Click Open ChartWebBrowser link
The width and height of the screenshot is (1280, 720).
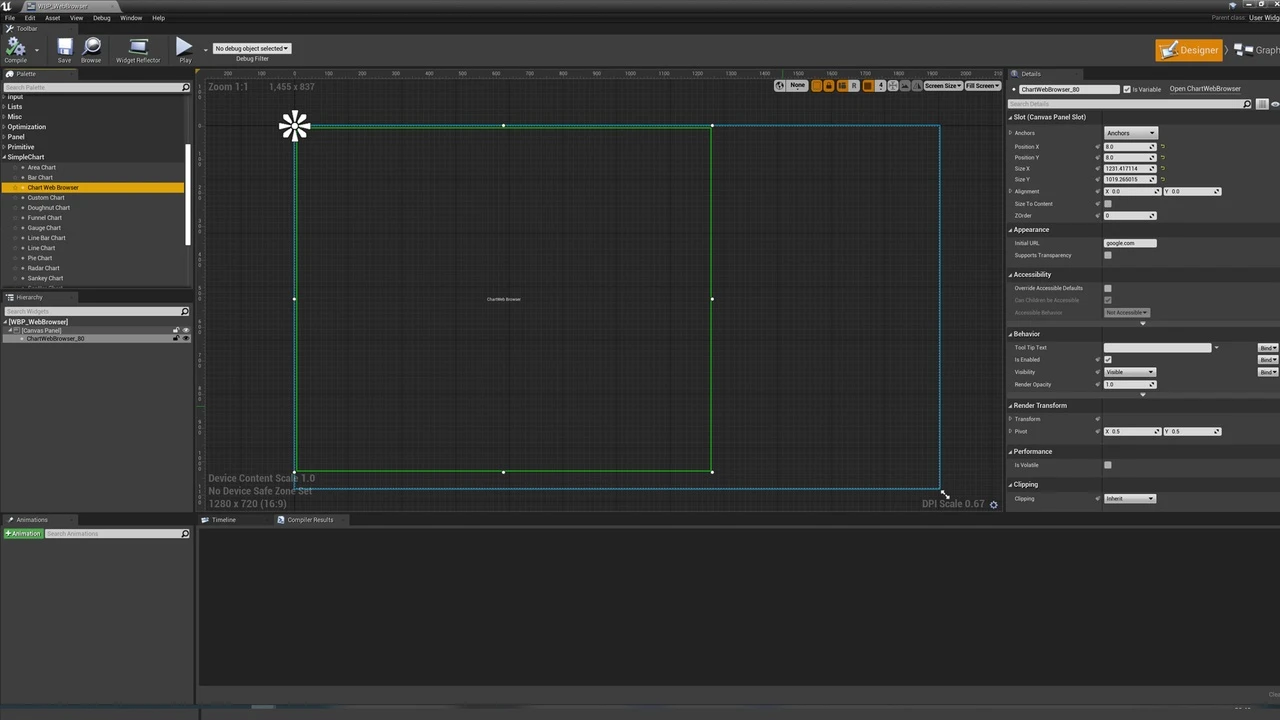(x=1205, y=89)
